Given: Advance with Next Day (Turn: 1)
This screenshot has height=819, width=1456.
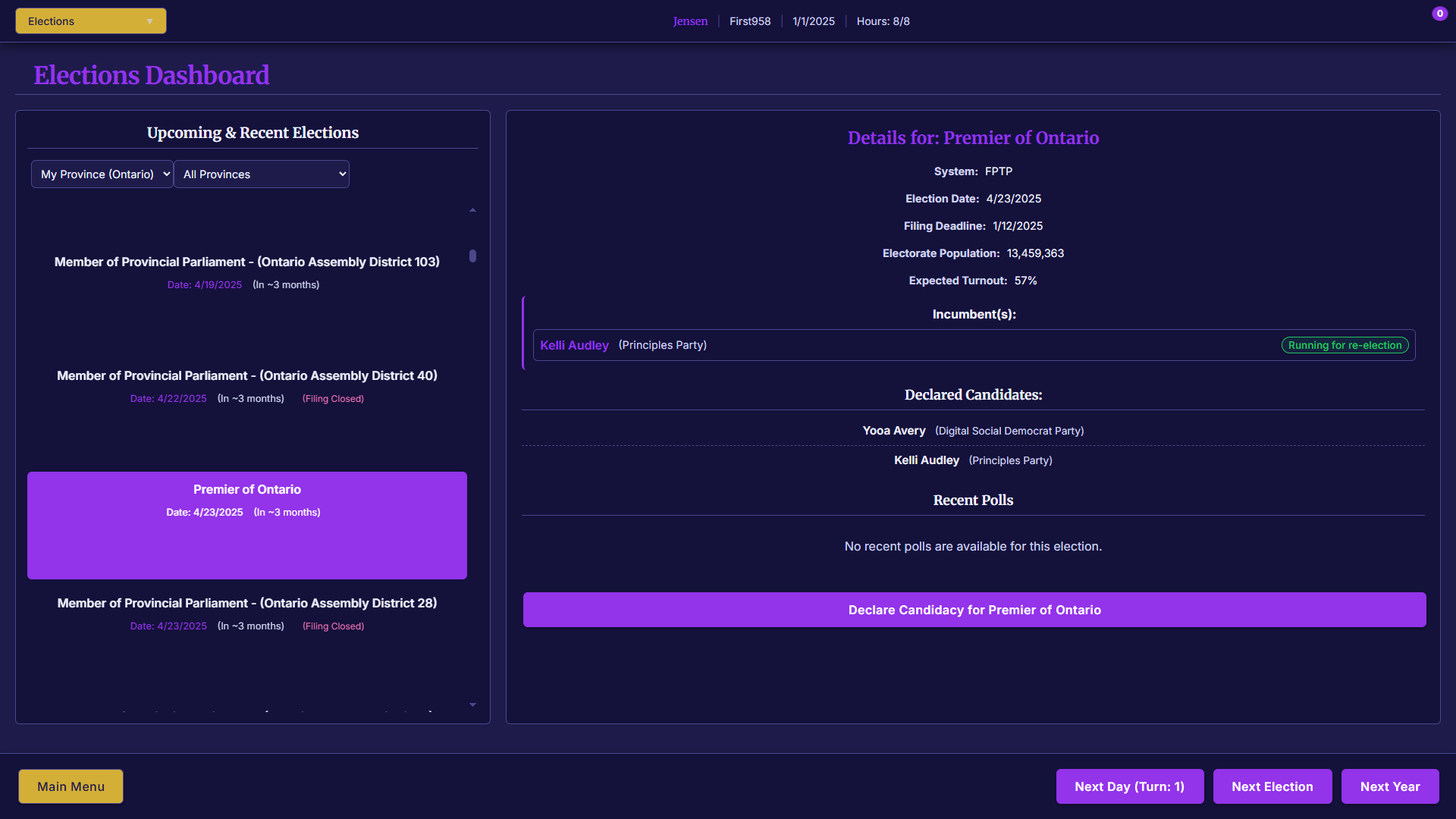Looking at the screenshot, I should 1129,786.
